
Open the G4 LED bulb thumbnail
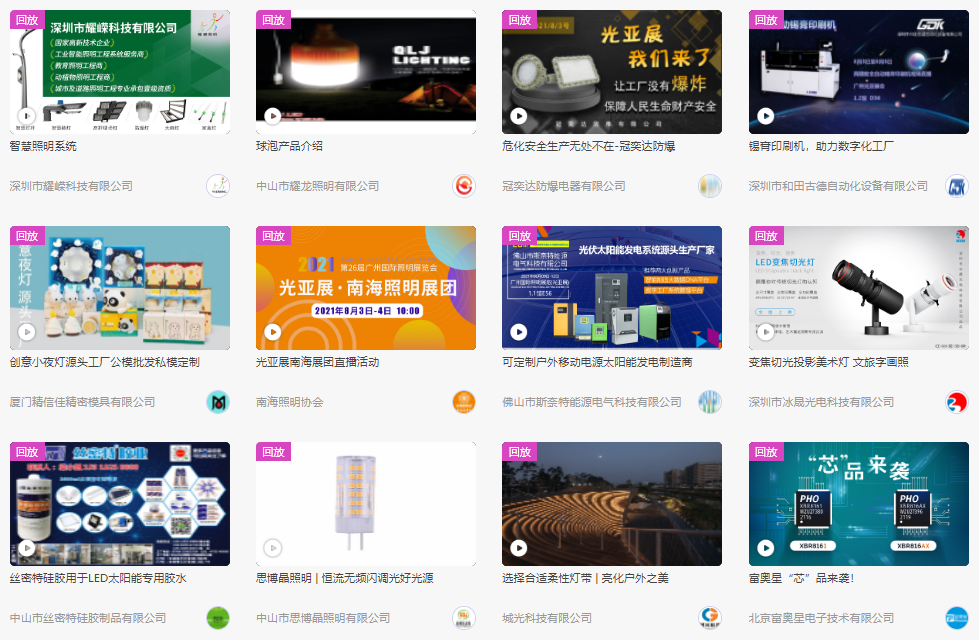coord(366,504)
